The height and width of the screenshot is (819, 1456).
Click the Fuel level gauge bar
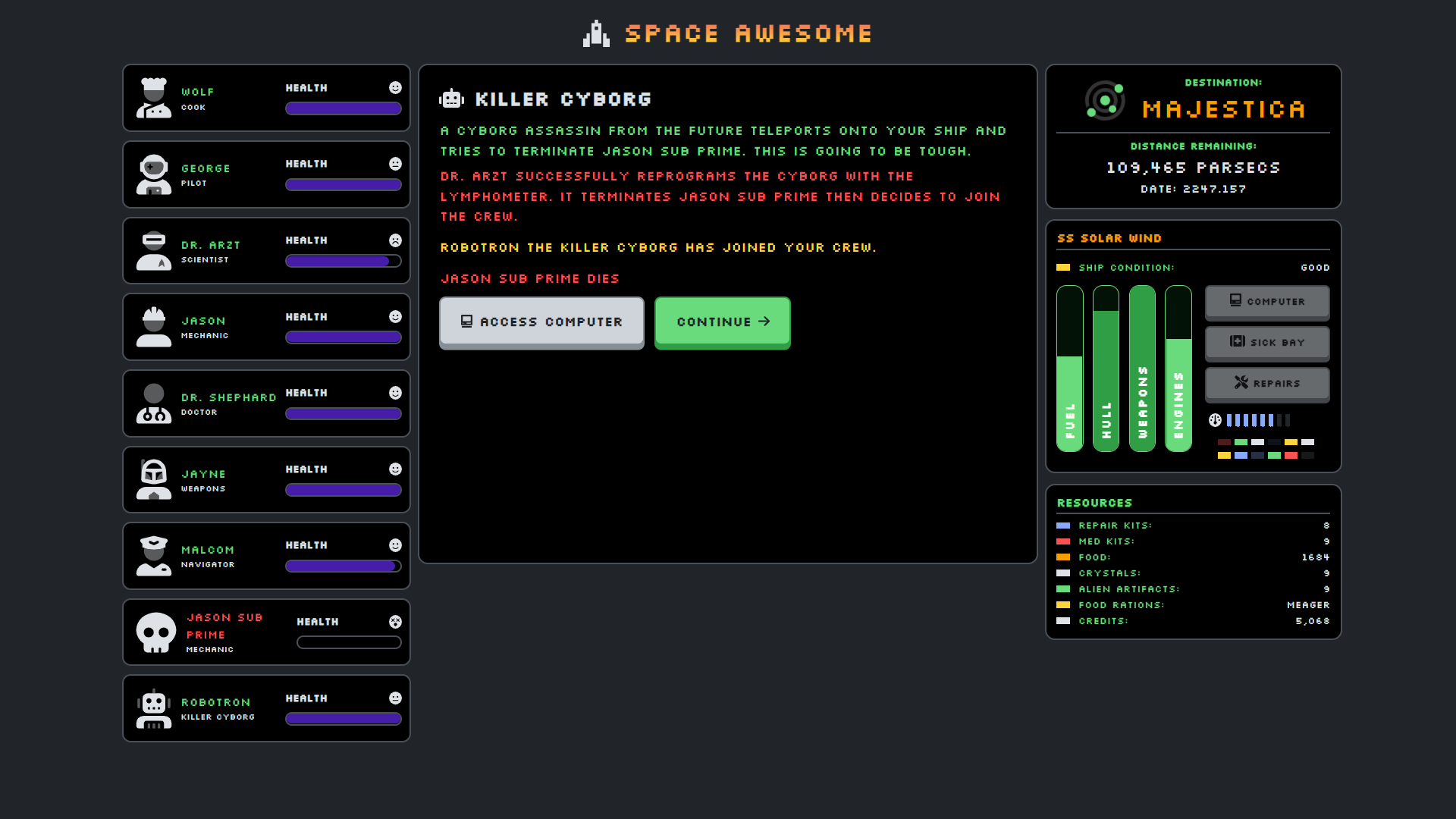click(1070, 369)
